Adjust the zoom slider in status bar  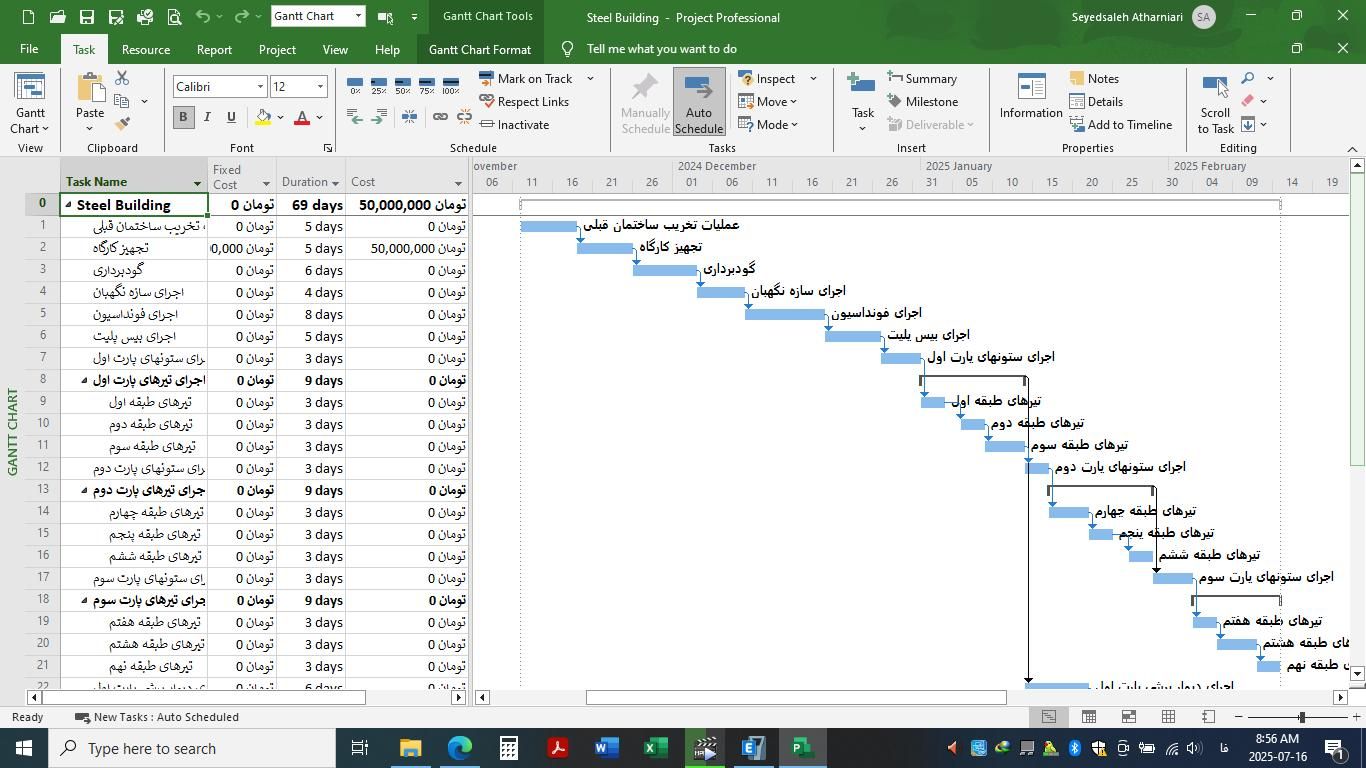(1300, 717)
